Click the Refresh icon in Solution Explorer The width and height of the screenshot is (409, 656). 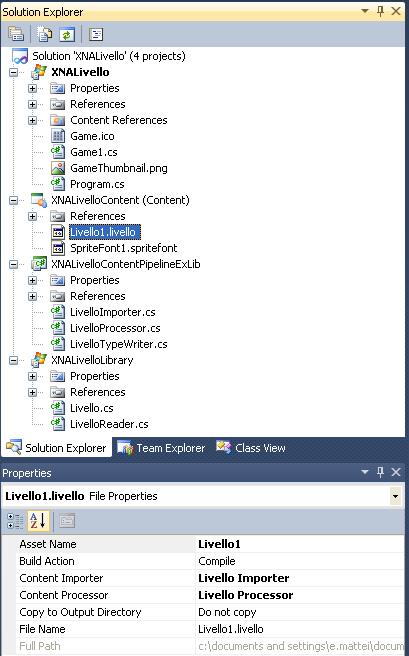coord(67,34)
